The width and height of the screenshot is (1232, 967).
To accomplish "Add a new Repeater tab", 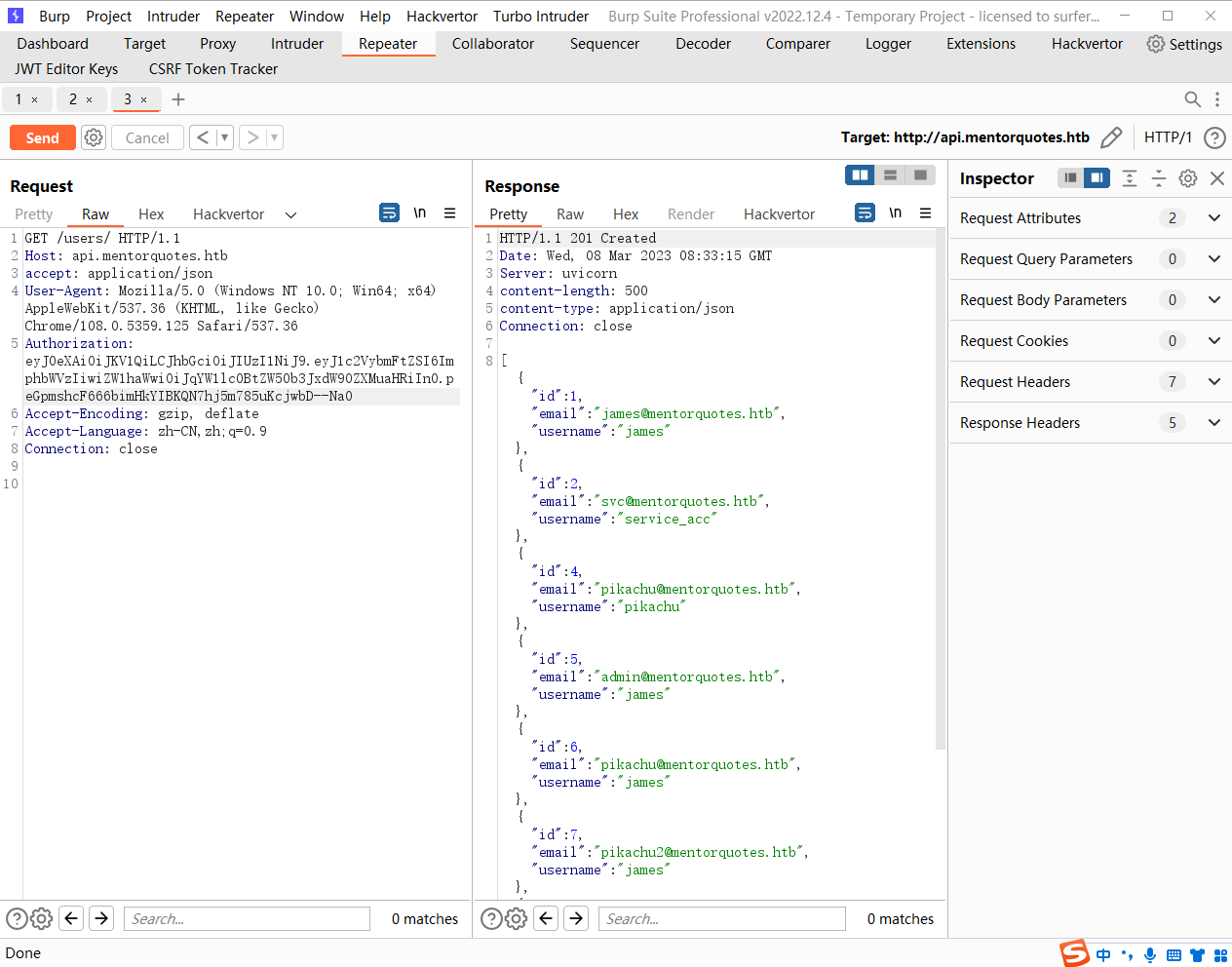I will click(x=178, y=99).
